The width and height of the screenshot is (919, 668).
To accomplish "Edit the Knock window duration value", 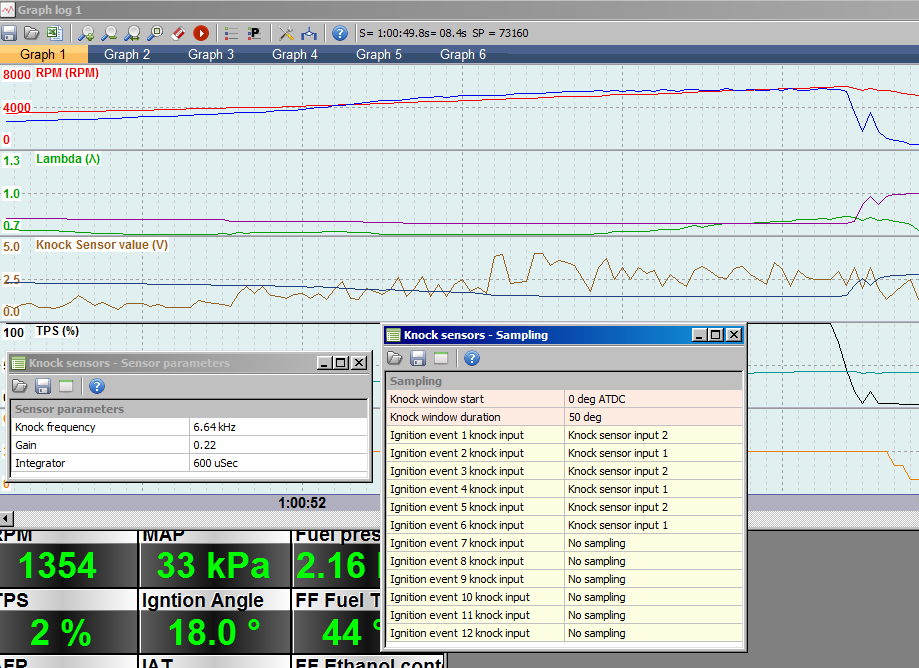I will point(652,417).
